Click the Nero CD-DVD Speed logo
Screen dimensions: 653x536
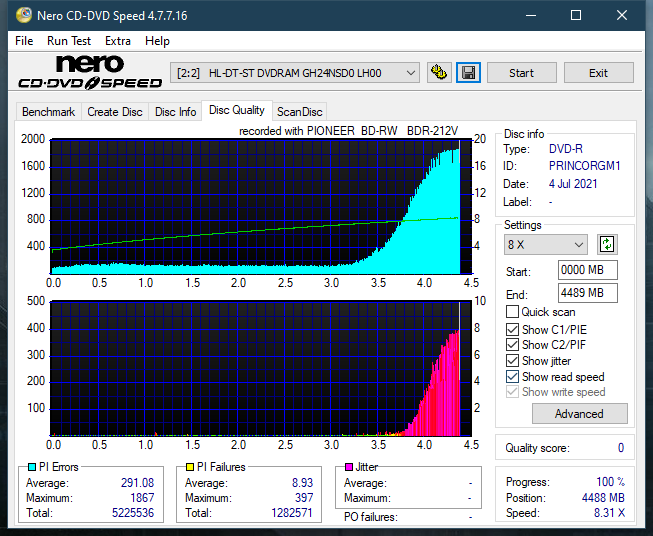point(90,72)
